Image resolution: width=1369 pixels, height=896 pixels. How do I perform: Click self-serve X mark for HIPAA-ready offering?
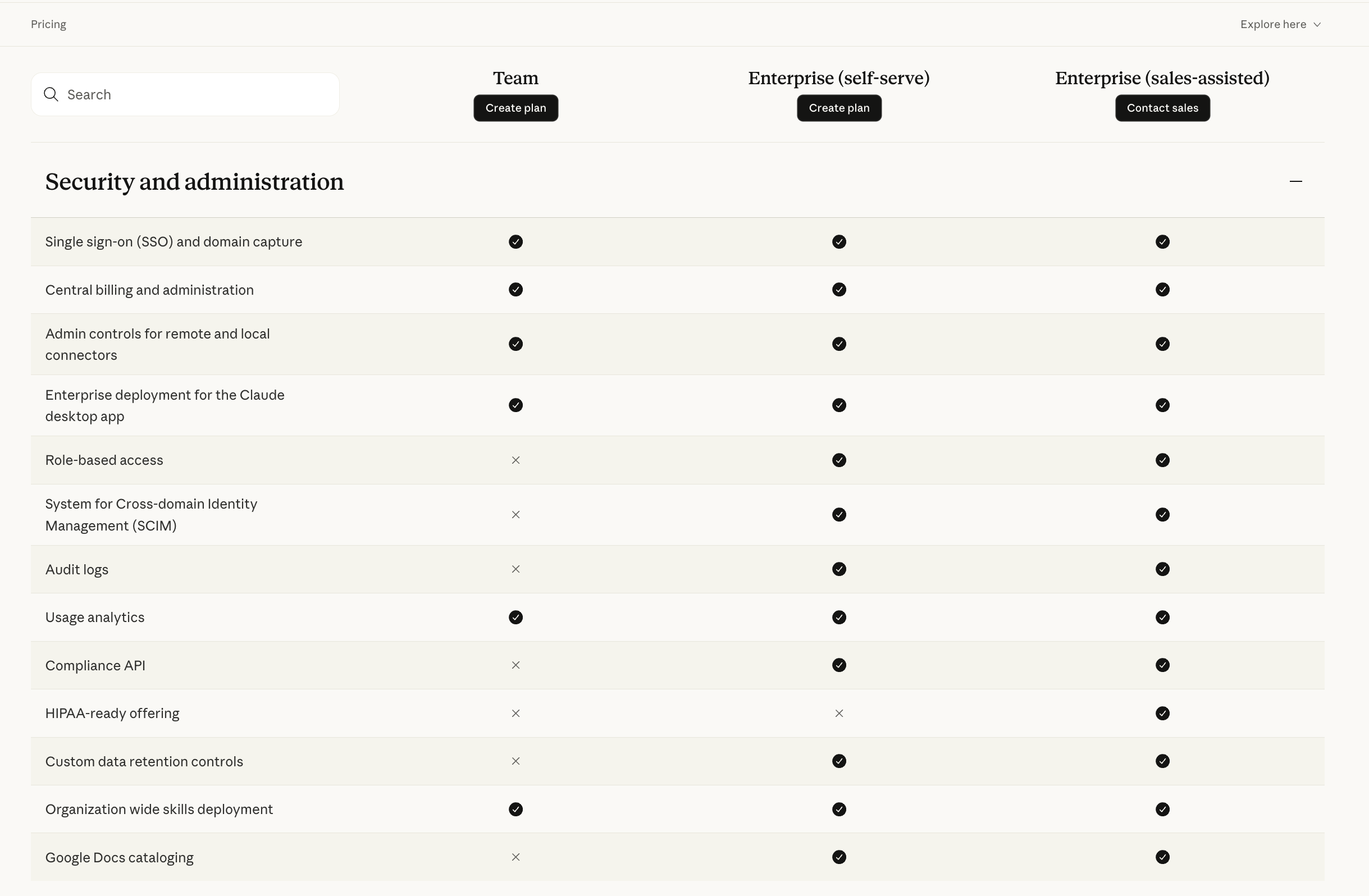coord(839,713)
